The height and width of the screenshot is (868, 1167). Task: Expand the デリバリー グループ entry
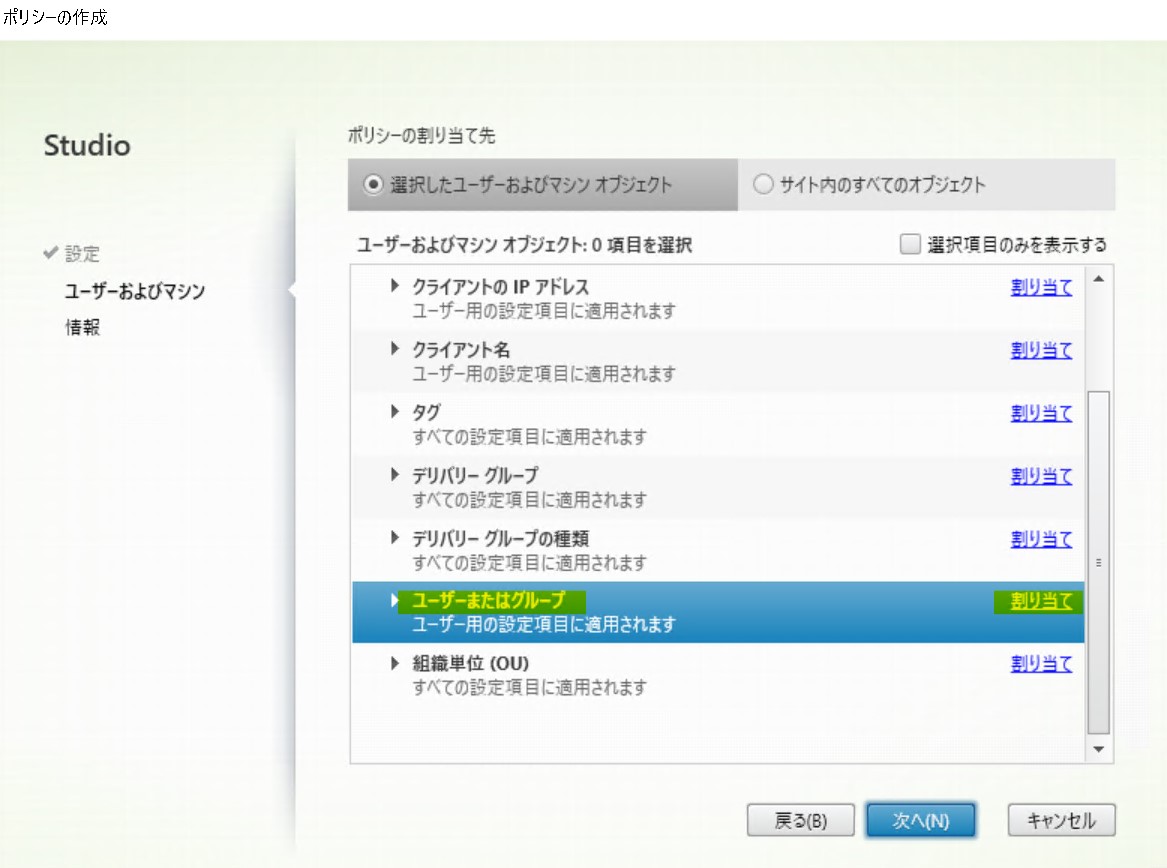393,475
